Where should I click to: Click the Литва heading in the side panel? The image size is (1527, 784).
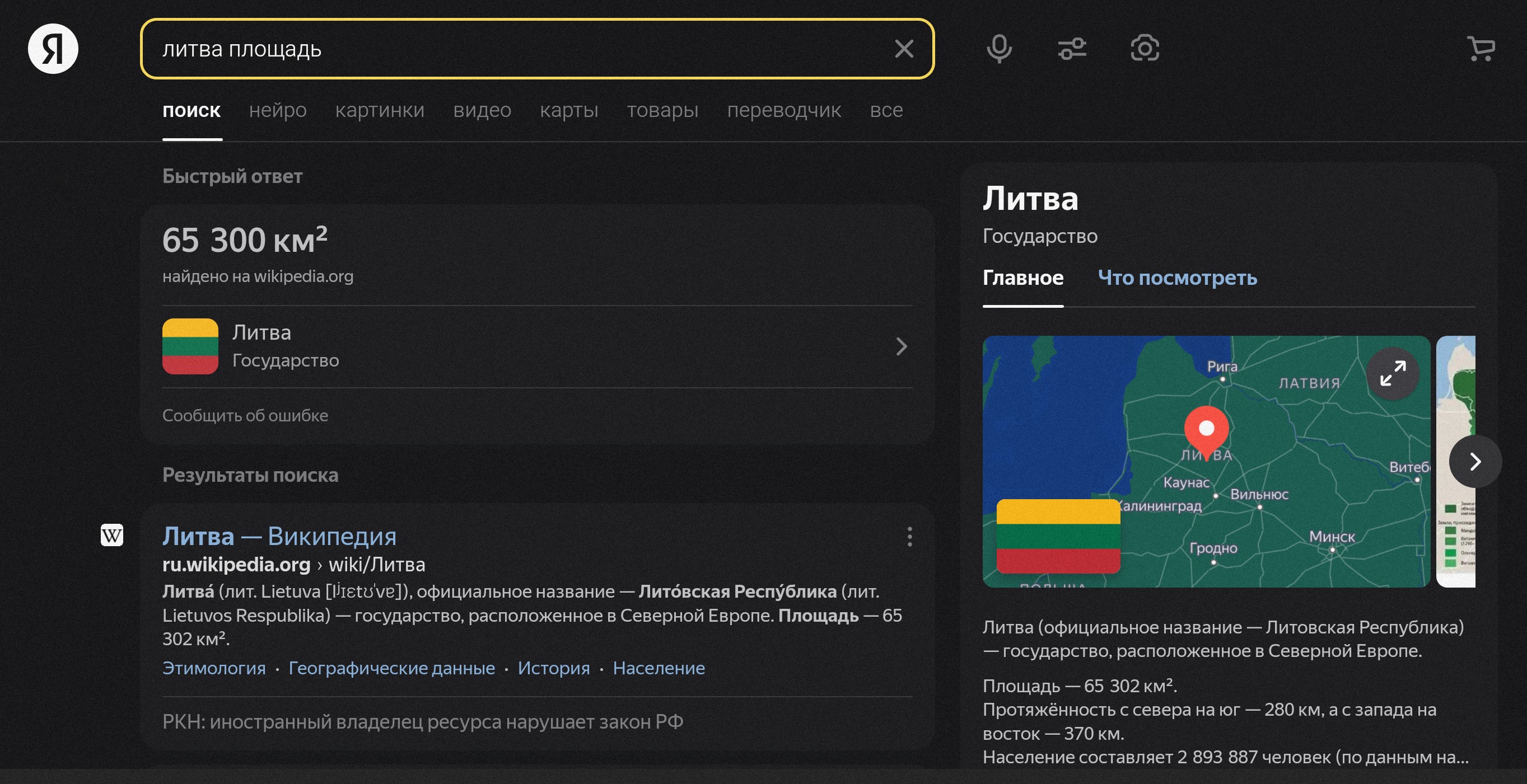click(1030, 198)
